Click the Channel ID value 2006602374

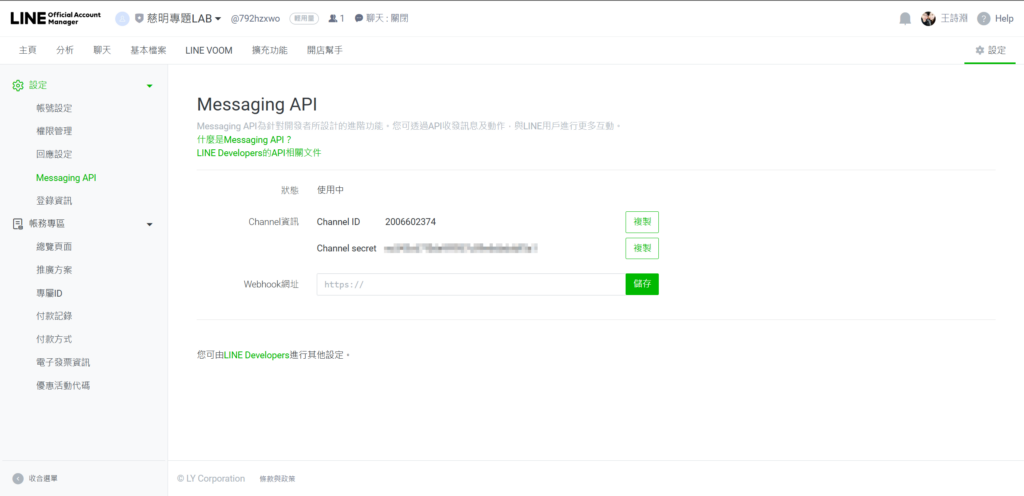[x=410, y=222]
